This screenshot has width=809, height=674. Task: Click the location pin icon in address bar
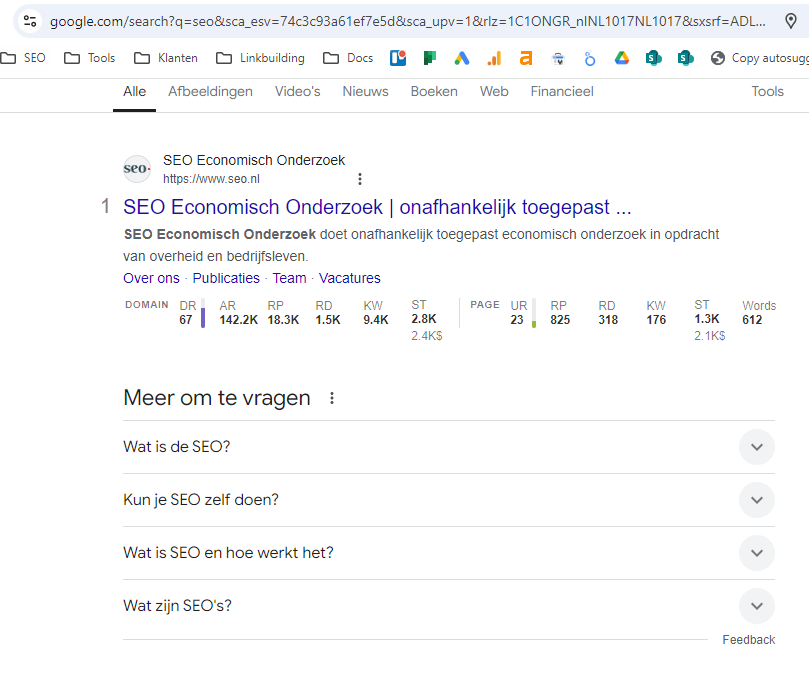click(790, 20)
